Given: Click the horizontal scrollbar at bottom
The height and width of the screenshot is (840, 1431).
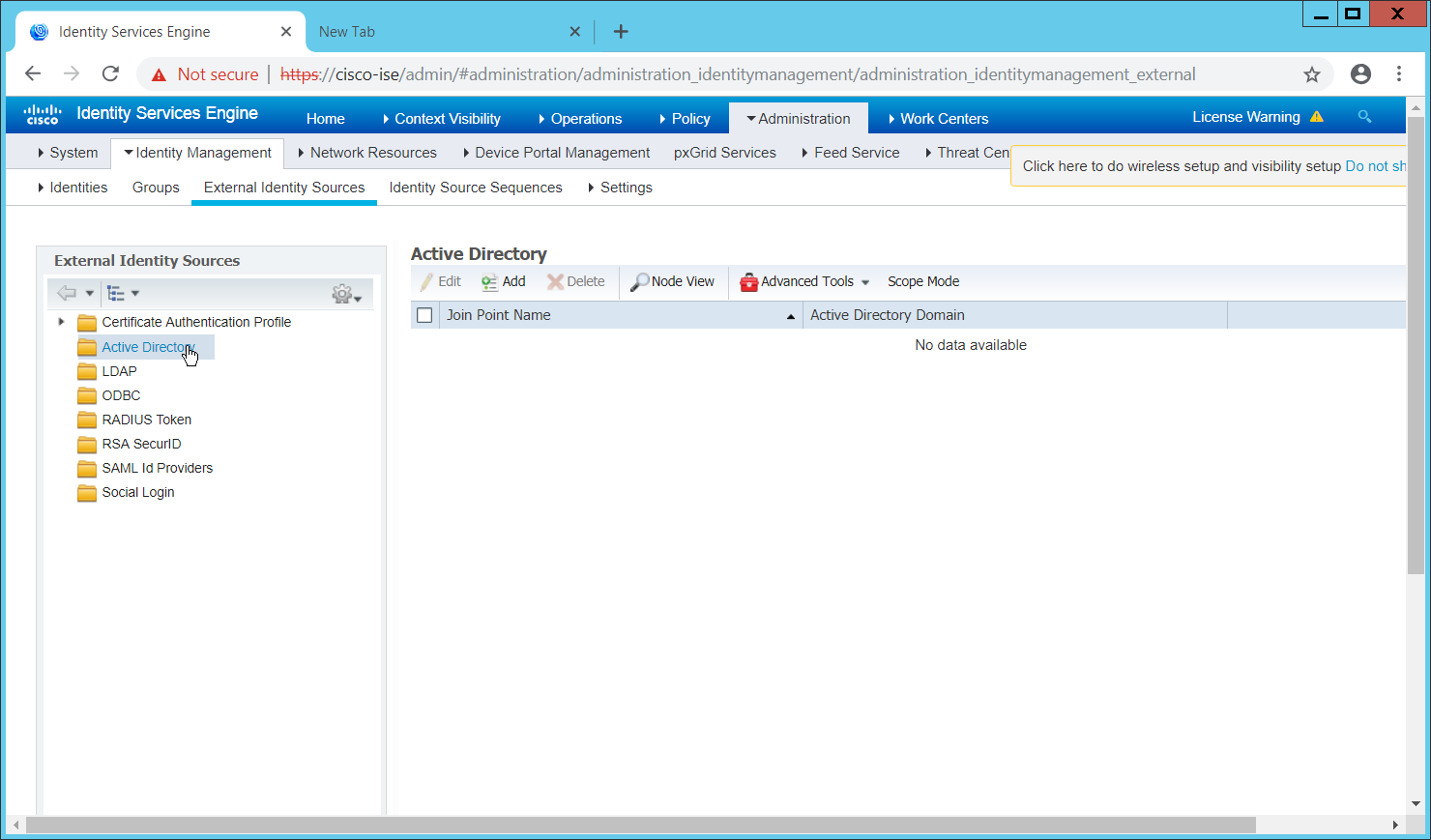Looking at the screenshot, I should (640, 825).
